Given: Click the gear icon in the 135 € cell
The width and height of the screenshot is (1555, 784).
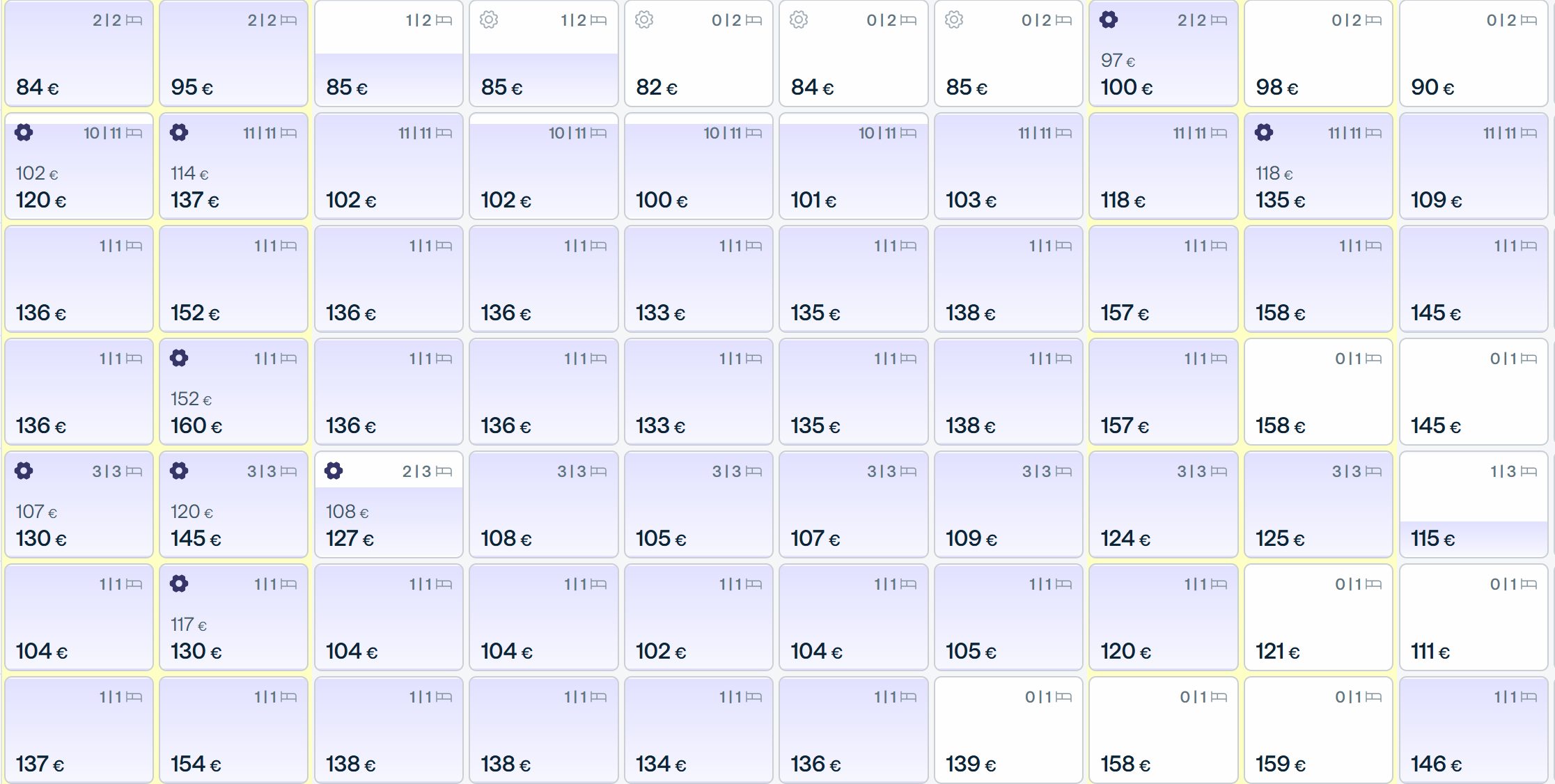Looking at the screenshot, I should [x=1264, y=133].
